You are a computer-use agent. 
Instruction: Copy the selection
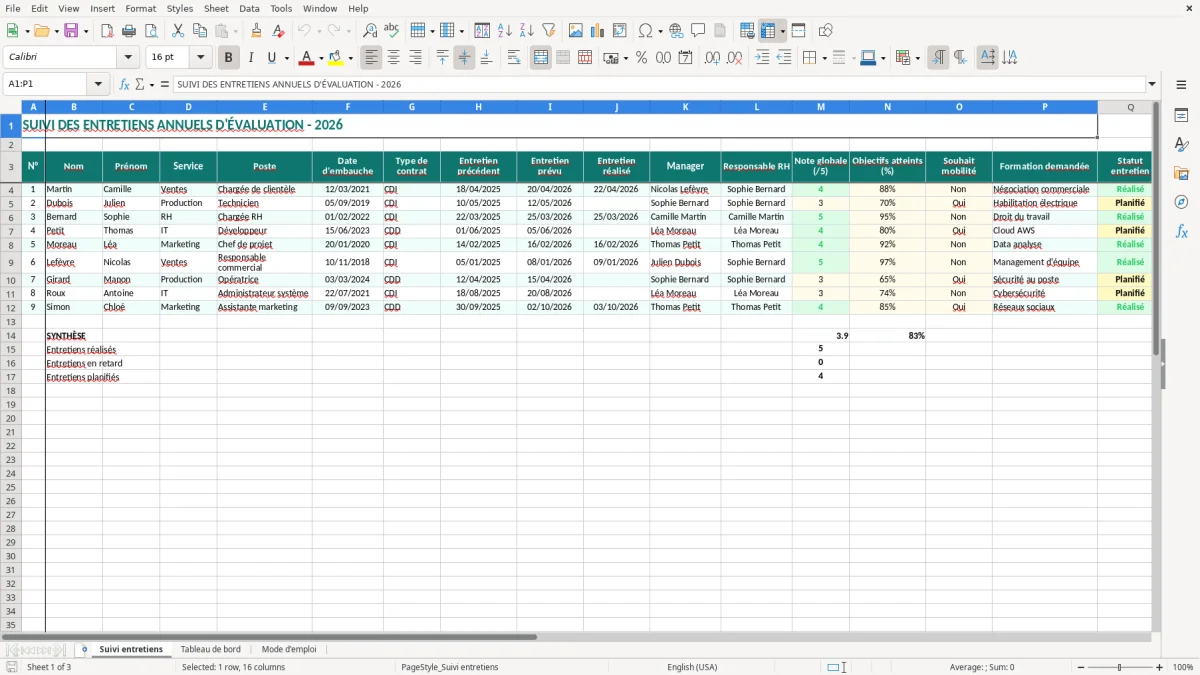[x=200, y=31]
